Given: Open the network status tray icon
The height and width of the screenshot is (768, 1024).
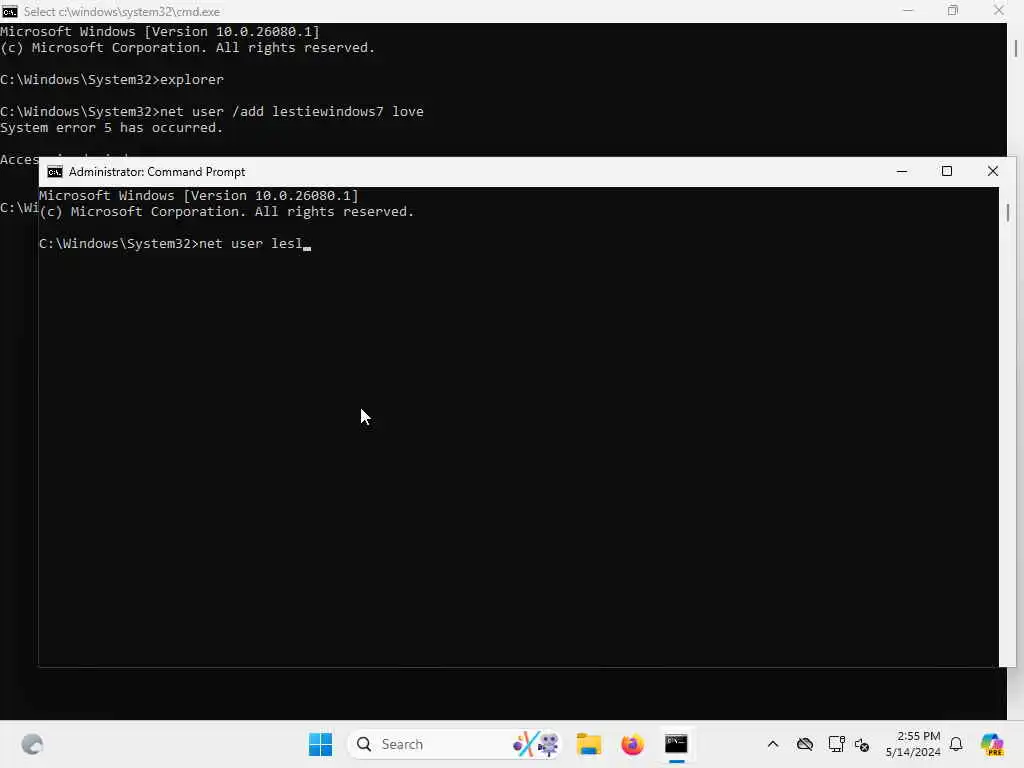Looking at the screenshot, I should coord(836,744).
